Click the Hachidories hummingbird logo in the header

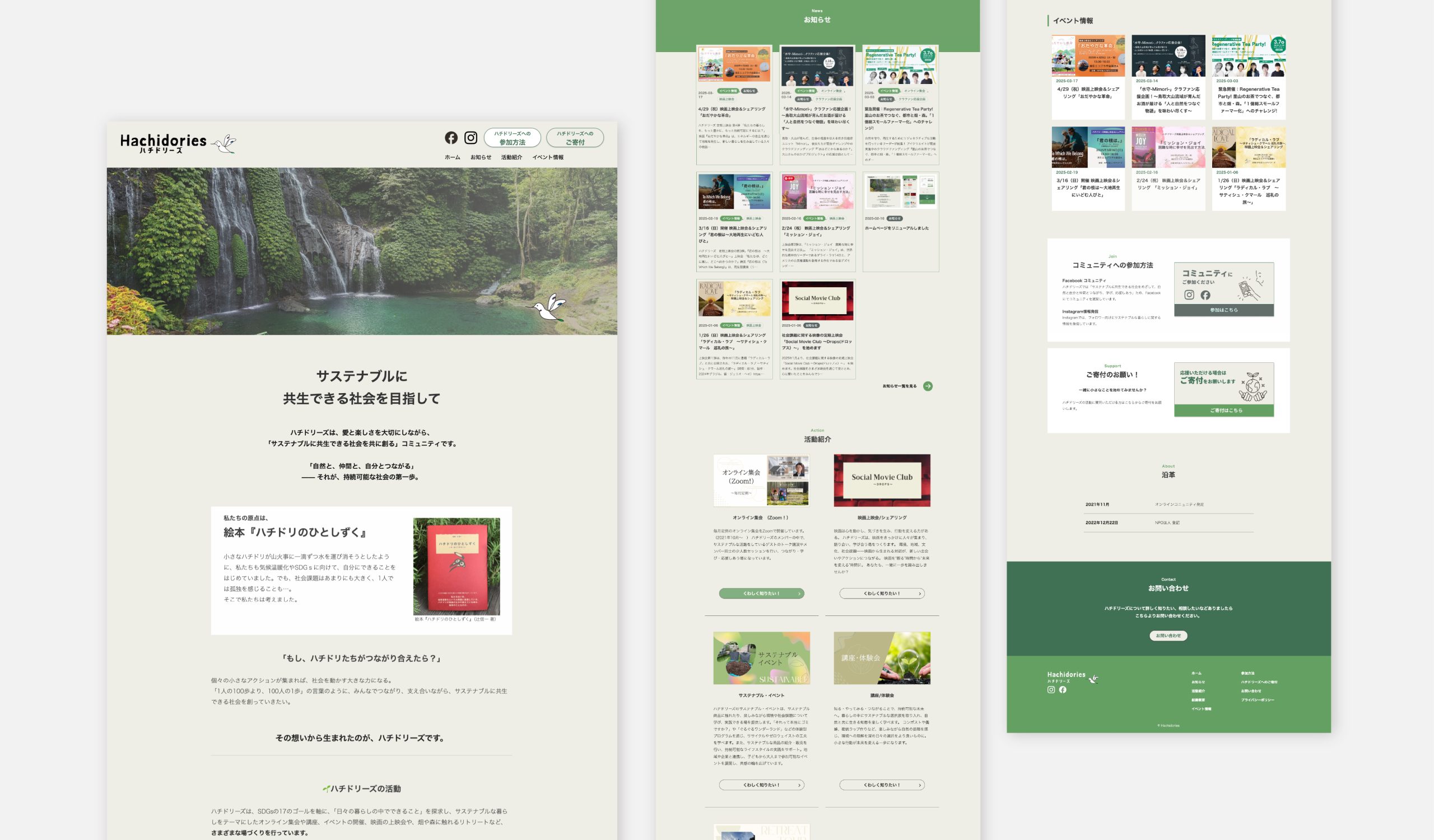[178, 143]
